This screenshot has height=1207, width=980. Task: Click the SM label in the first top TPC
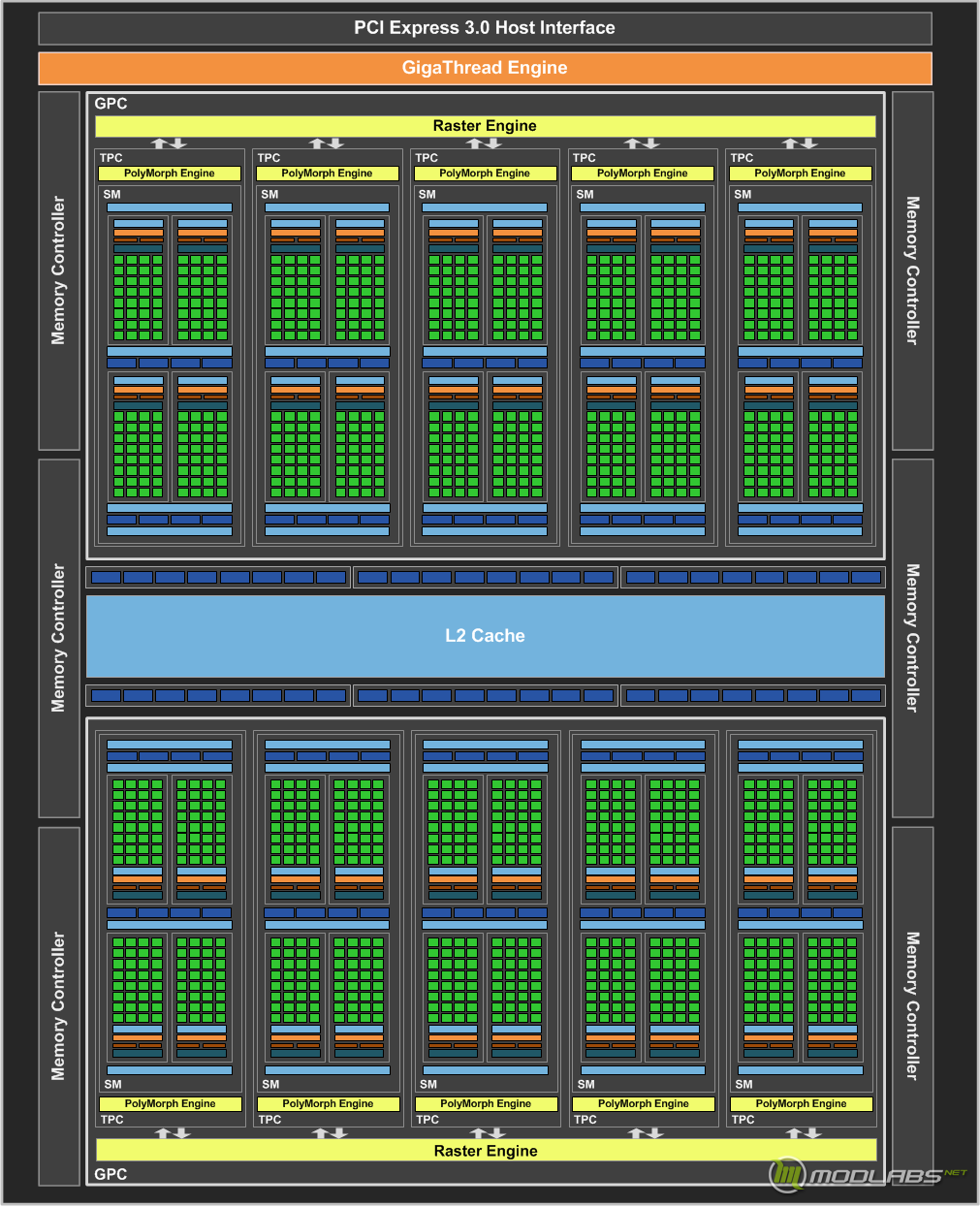112,194
